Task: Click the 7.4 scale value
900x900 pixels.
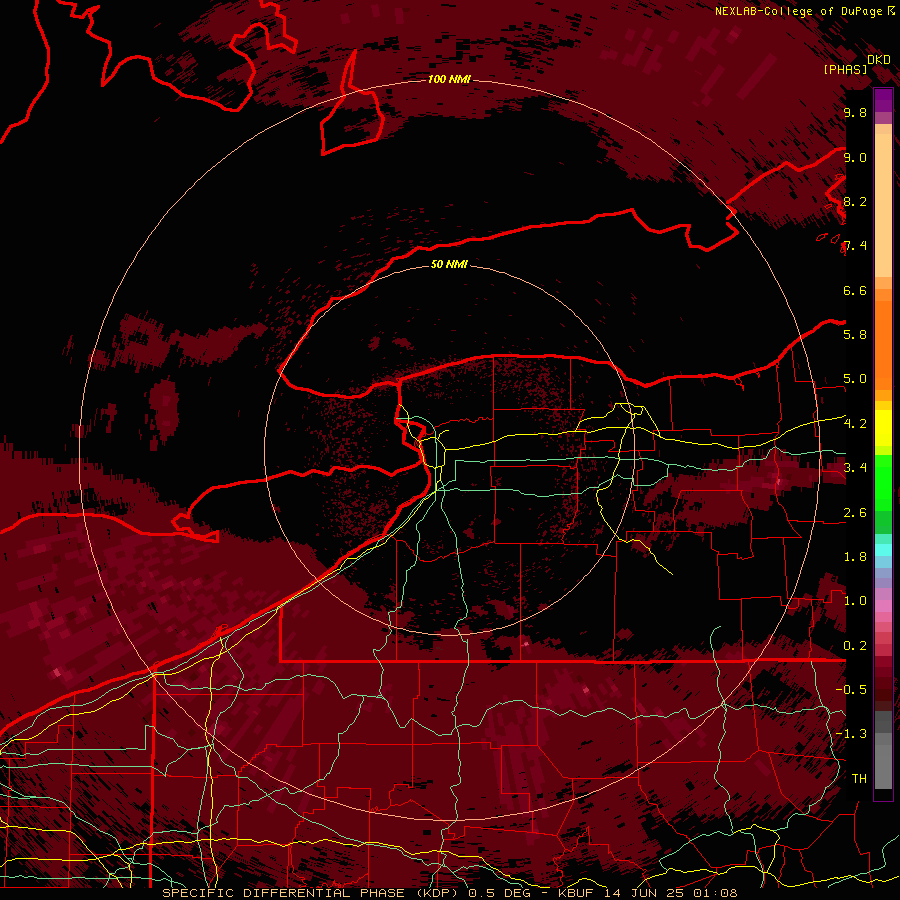Action: click(x=855, y=246)
